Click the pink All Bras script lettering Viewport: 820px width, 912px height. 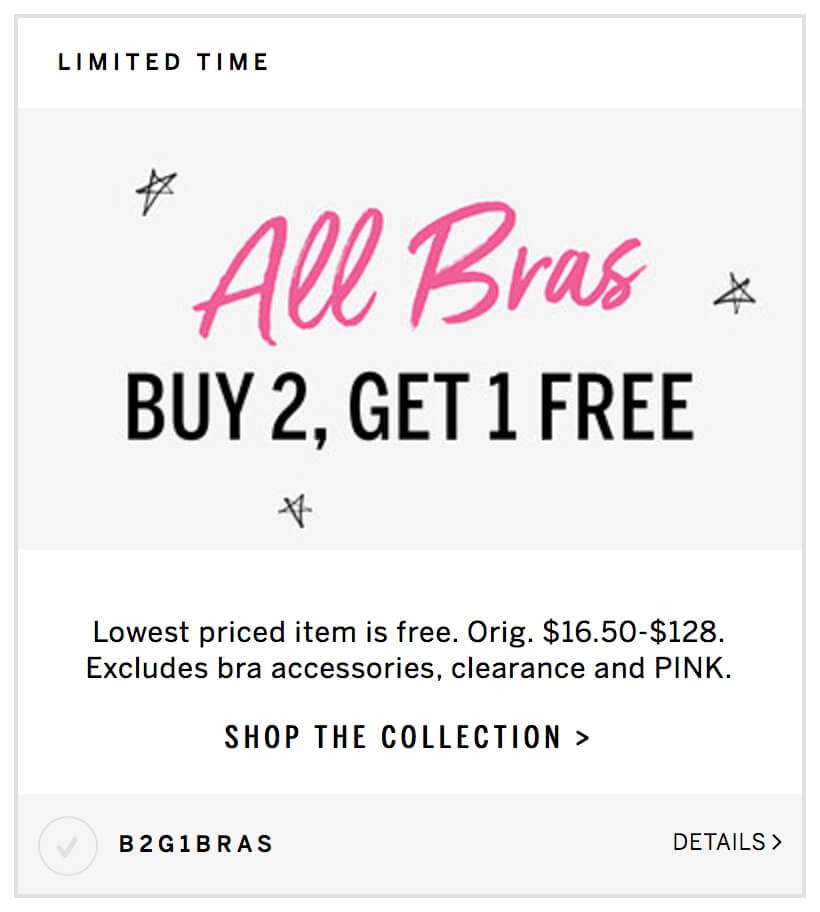click(x=420, y=272)
